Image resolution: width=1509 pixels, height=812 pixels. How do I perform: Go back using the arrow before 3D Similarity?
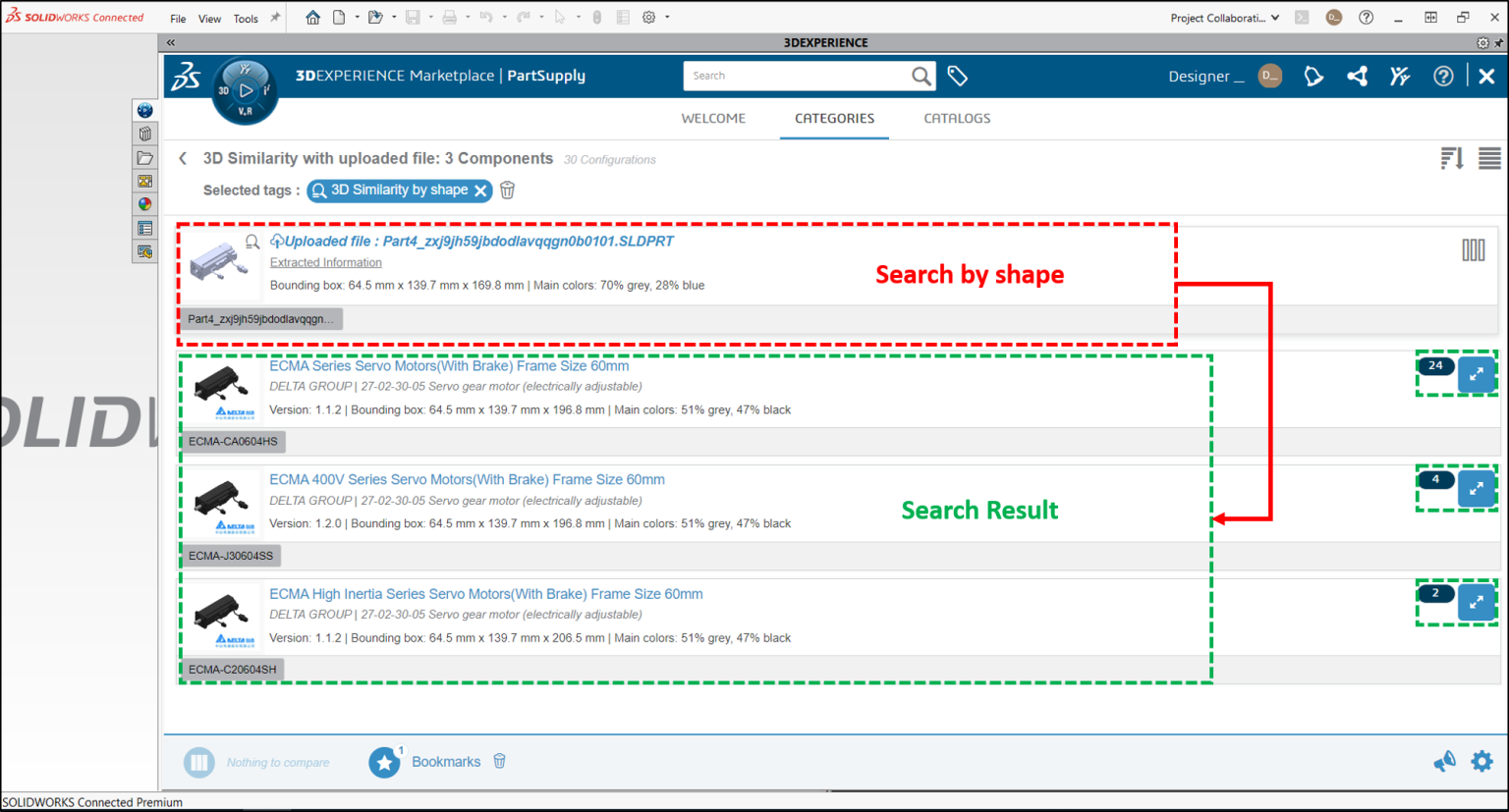[183, 158]
